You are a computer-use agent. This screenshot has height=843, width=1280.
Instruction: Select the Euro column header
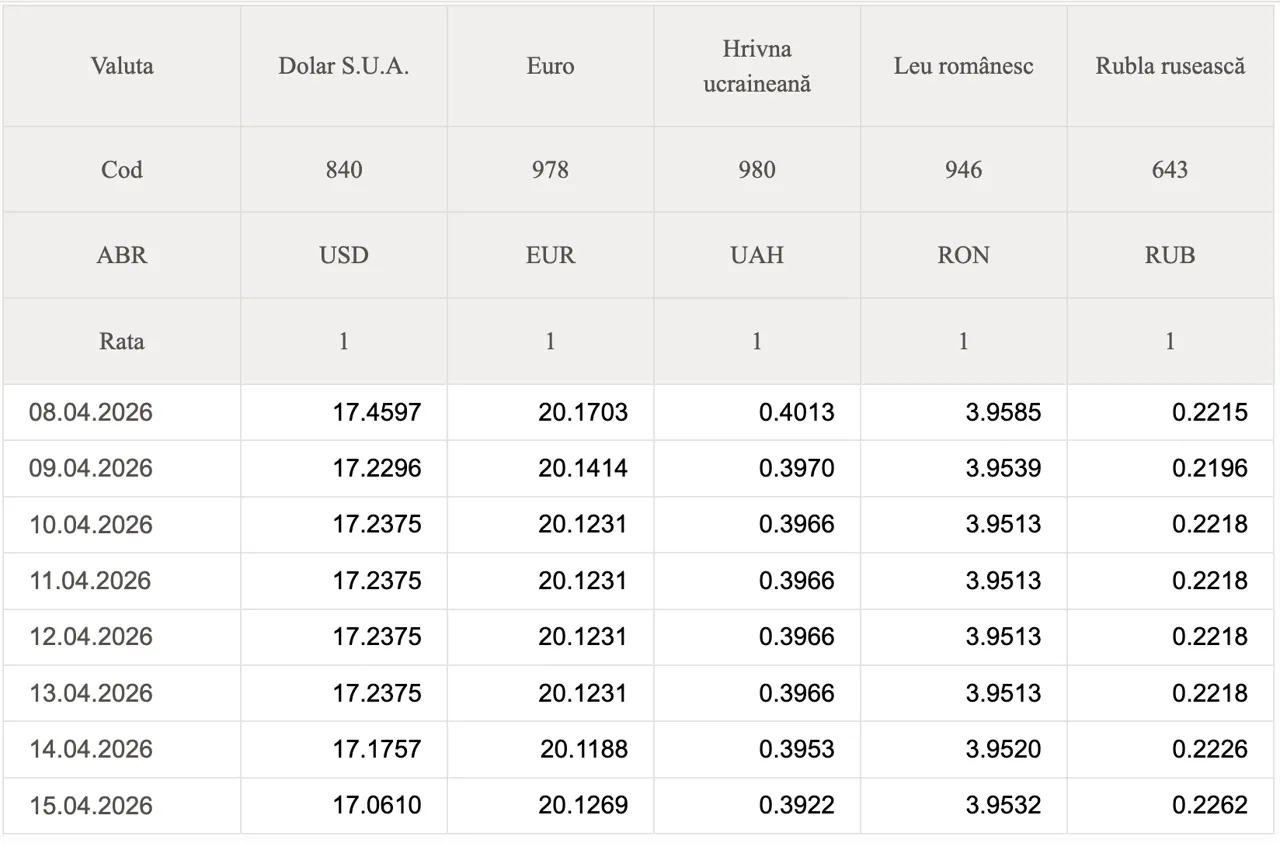pyautogui.click(x=550, y=67)
